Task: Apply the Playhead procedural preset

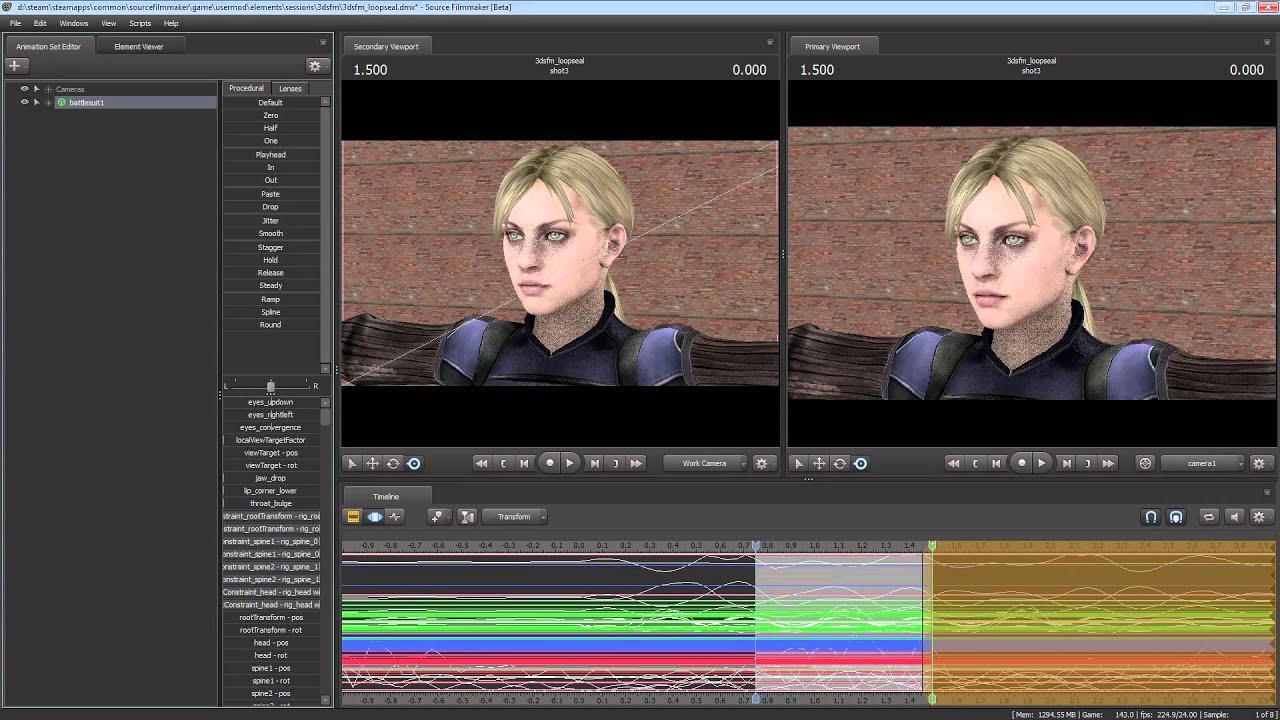Action: coord(271,154)
